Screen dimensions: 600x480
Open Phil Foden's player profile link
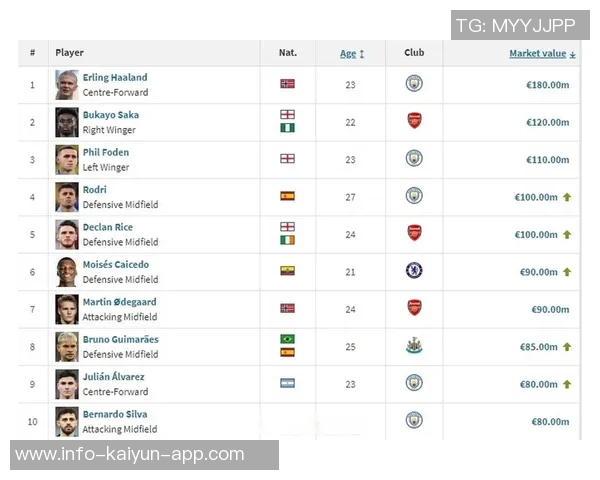click(106, 152)
